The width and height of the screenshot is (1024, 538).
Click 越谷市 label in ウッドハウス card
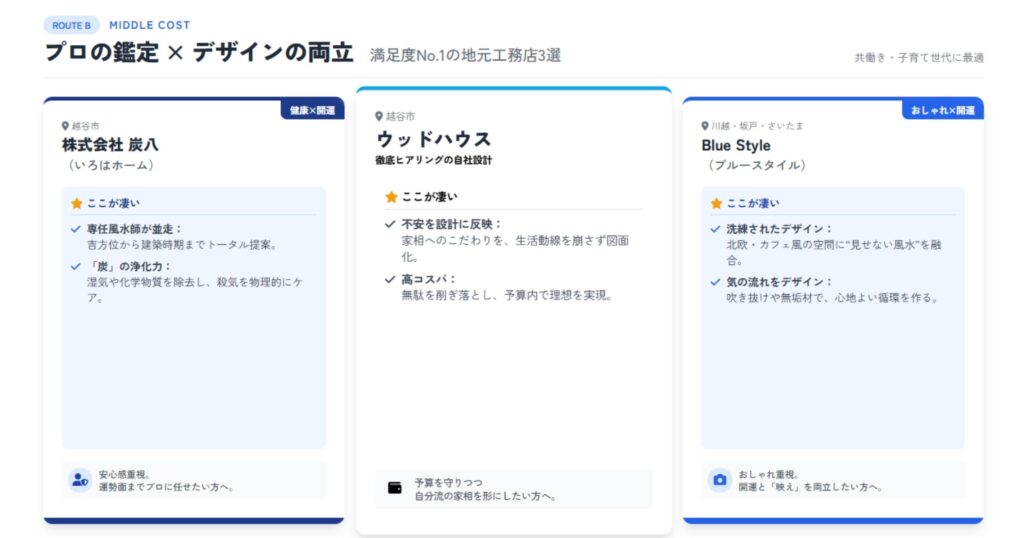pos(400,116)
